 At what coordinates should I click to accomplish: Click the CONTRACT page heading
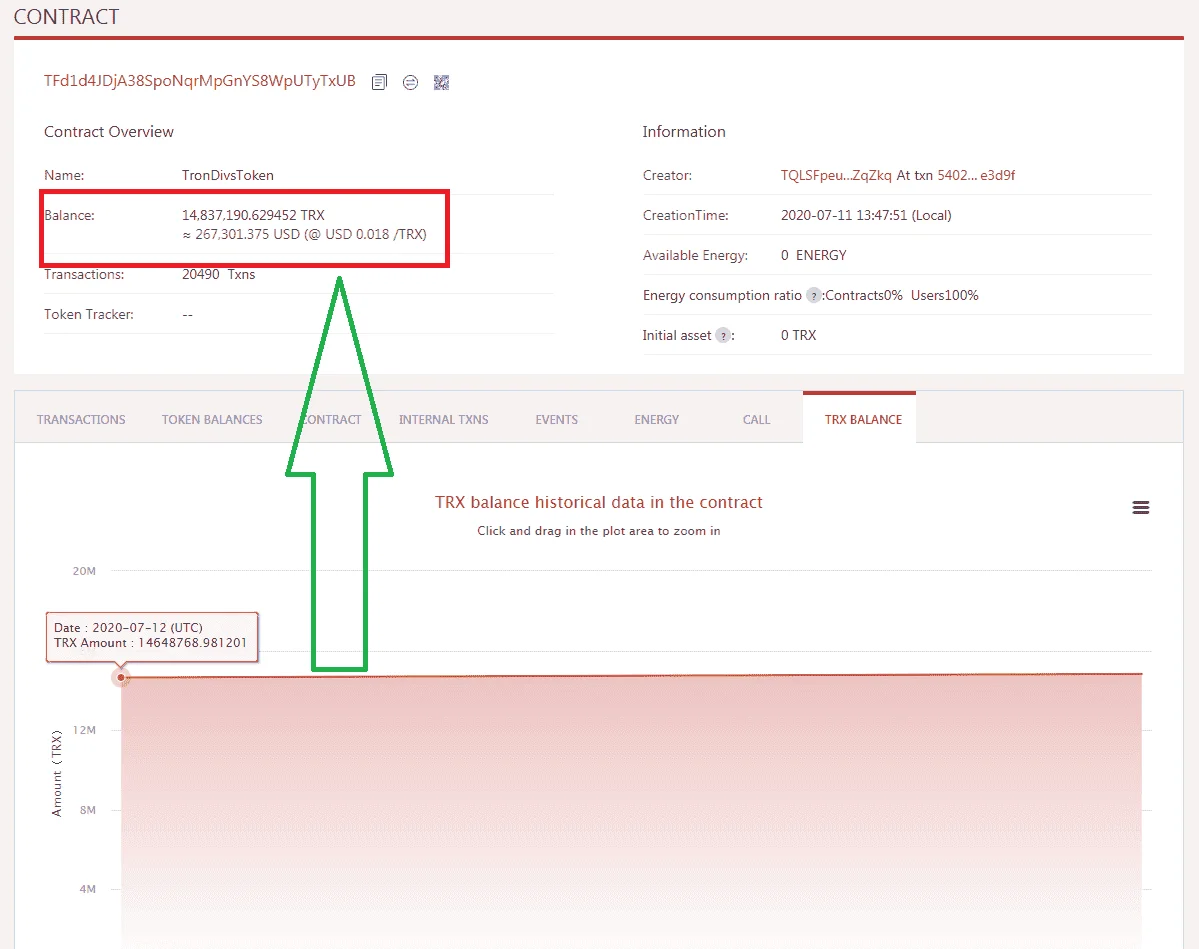[x=67, y=17]
